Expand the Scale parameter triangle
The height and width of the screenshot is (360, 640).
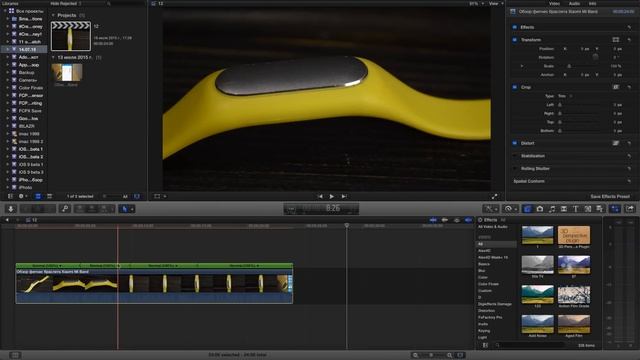(522, 66)
